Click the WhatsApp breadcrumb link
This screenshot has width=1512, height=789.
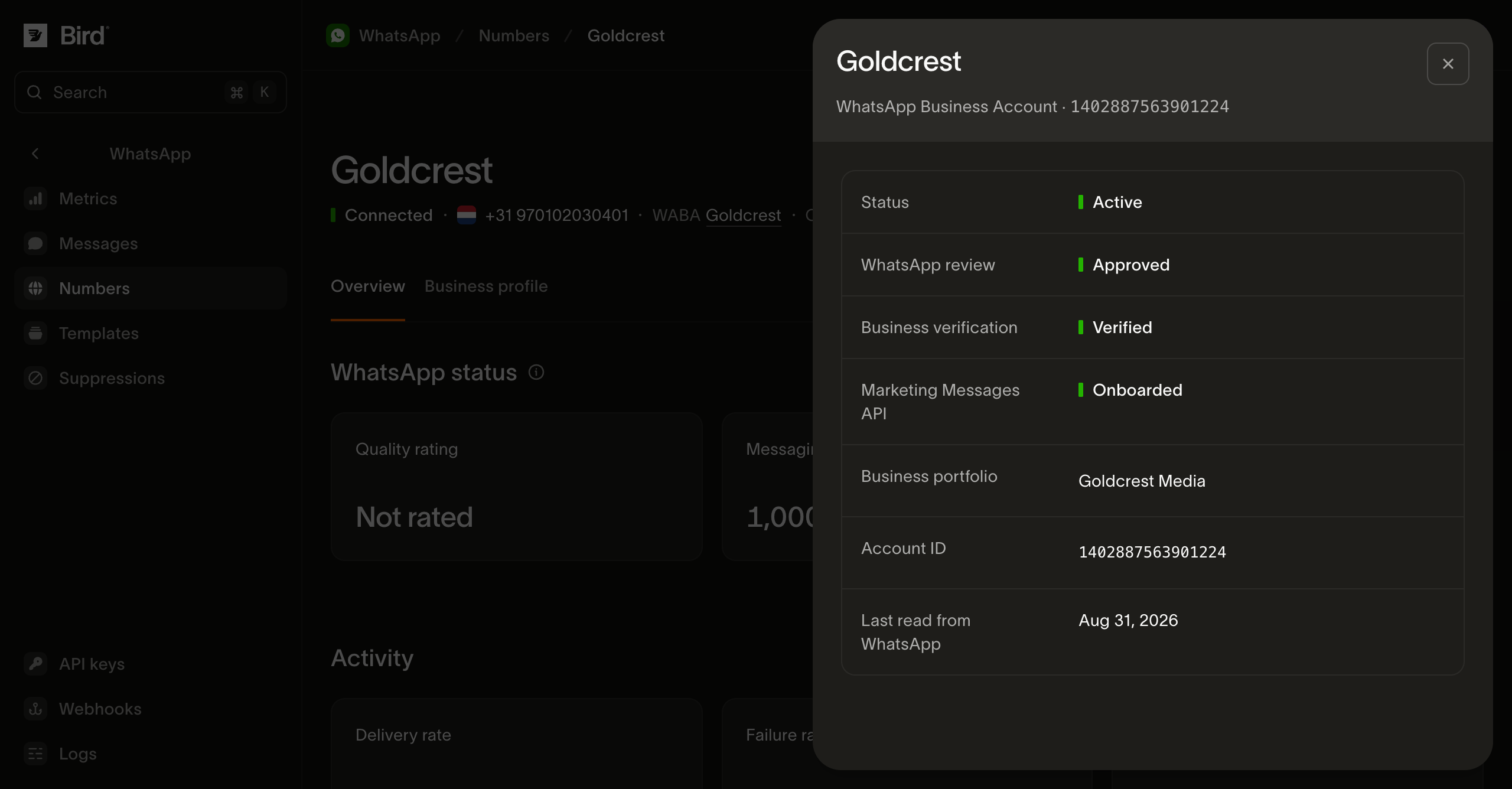(x=400, y=35)
